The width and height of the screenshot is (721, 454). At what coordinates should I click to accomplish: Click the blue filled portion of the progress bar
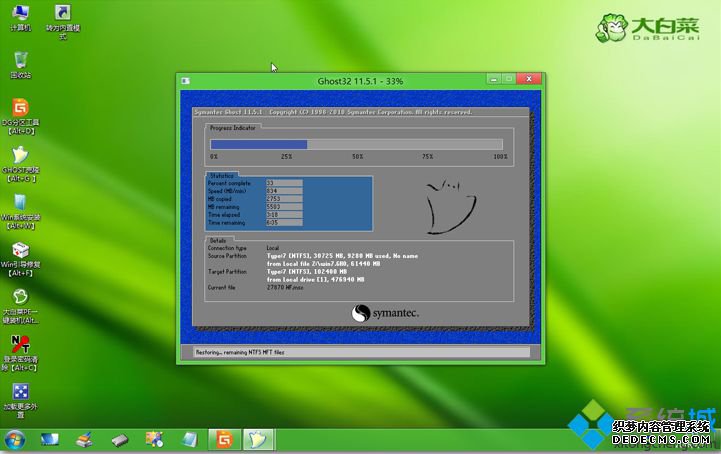[259, 144]
